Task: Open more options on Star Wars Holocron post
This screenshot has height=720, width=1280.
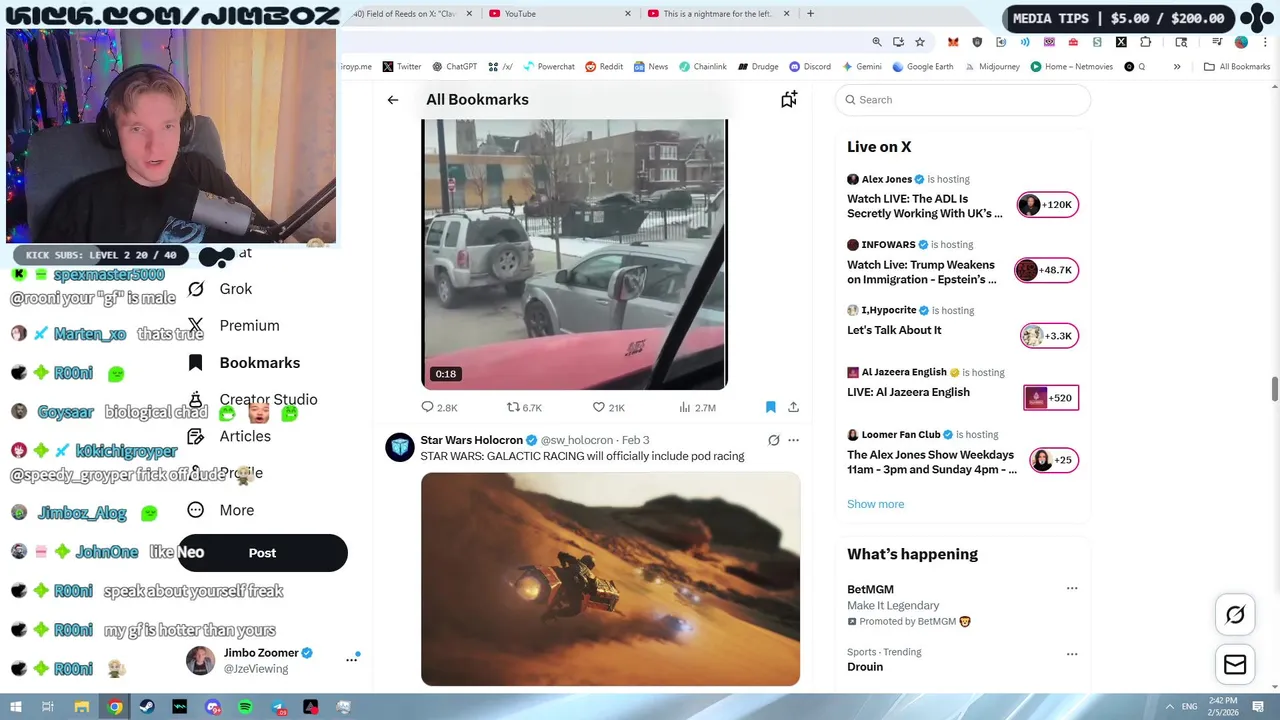Action: (793, 440)
